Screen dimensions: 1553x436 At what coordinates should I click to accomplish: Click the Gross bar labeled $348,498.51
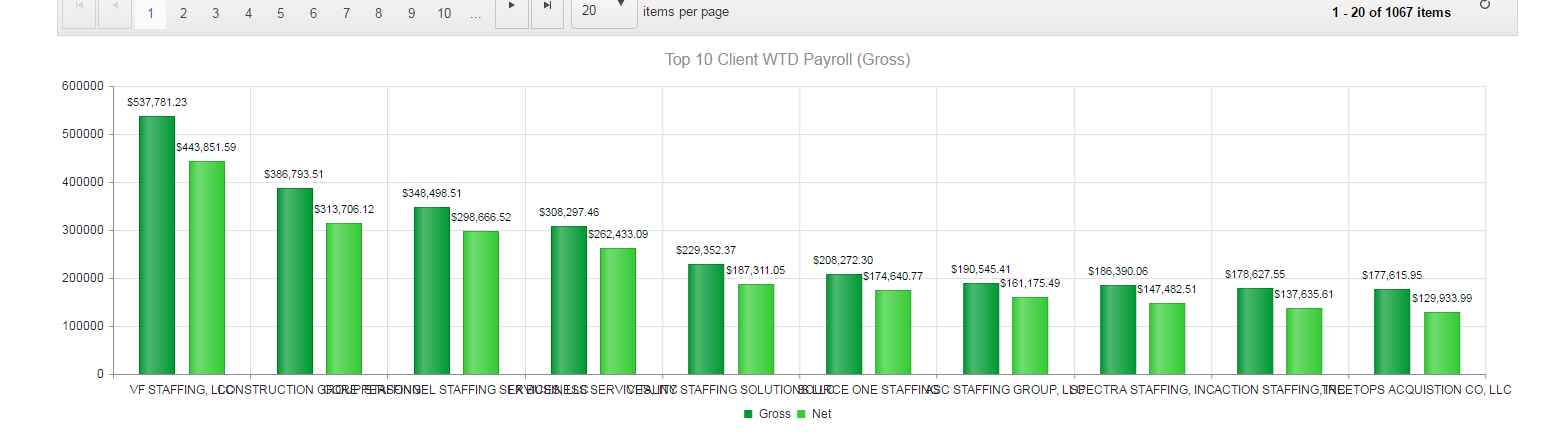pyautogui.click(x=432, y=290)
